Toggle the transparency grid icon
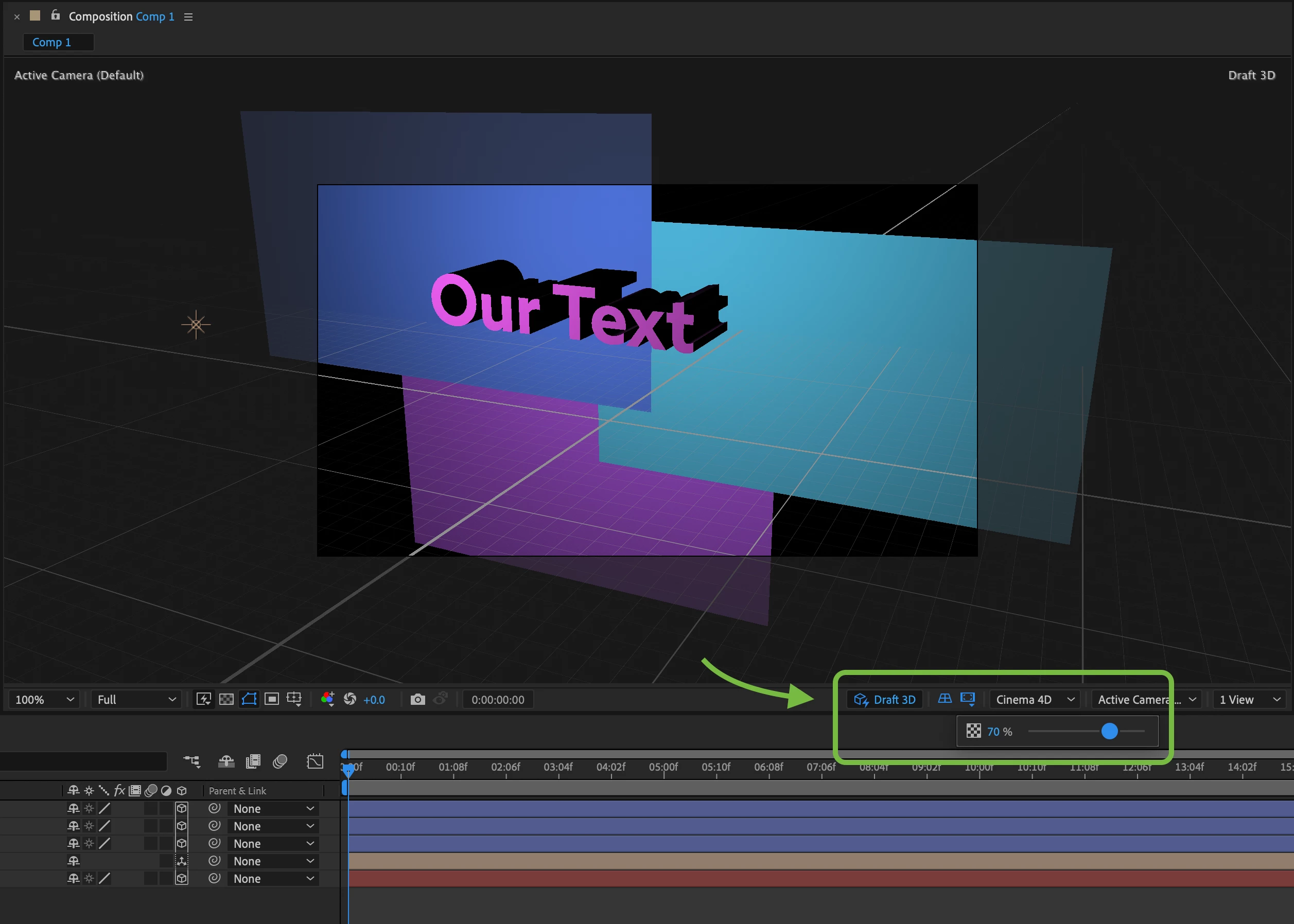Screen dimensions: 1294x924 [x=226, y=699]
